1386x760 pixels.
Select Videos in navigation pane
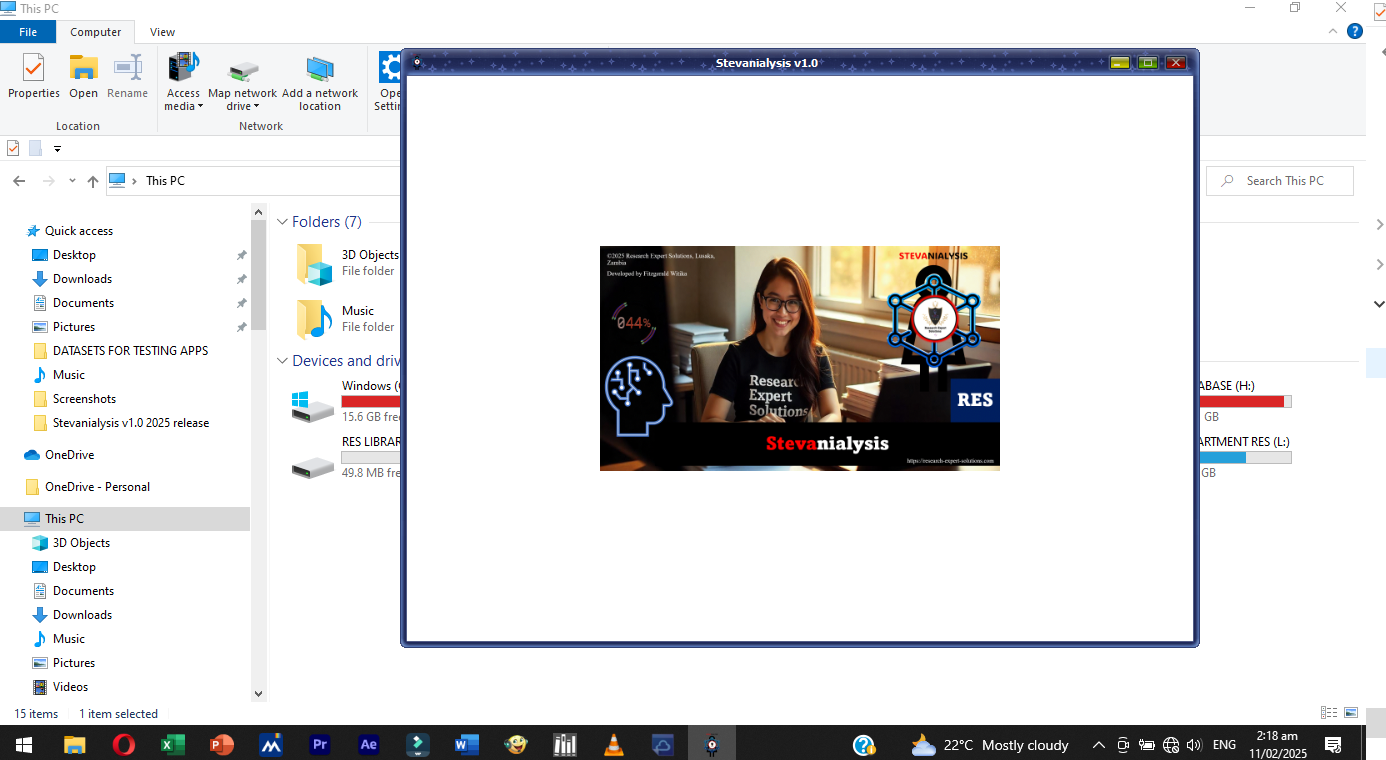(70, 687)
